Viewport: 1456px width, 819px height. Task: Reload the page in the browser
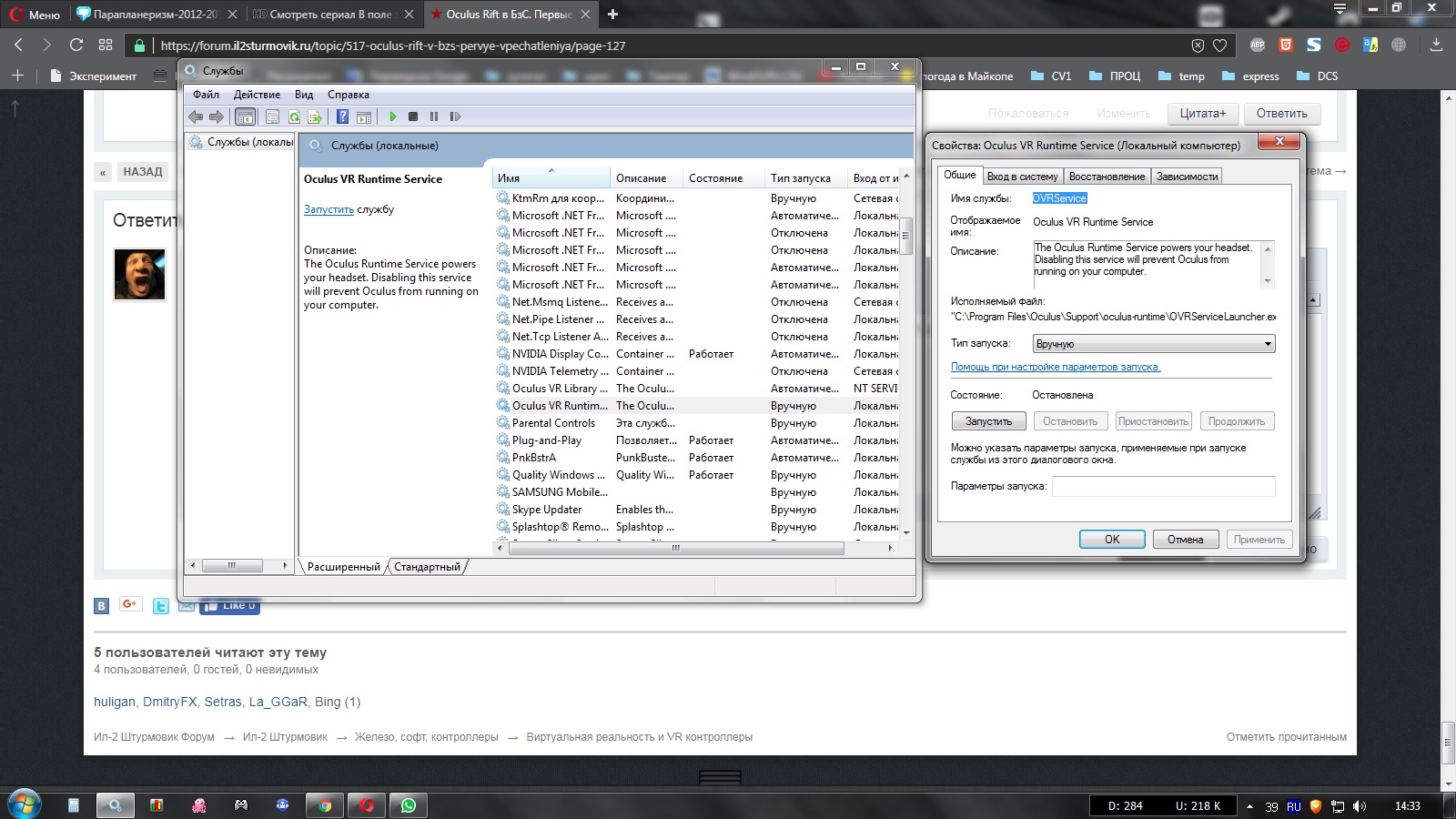coord(76,45)
